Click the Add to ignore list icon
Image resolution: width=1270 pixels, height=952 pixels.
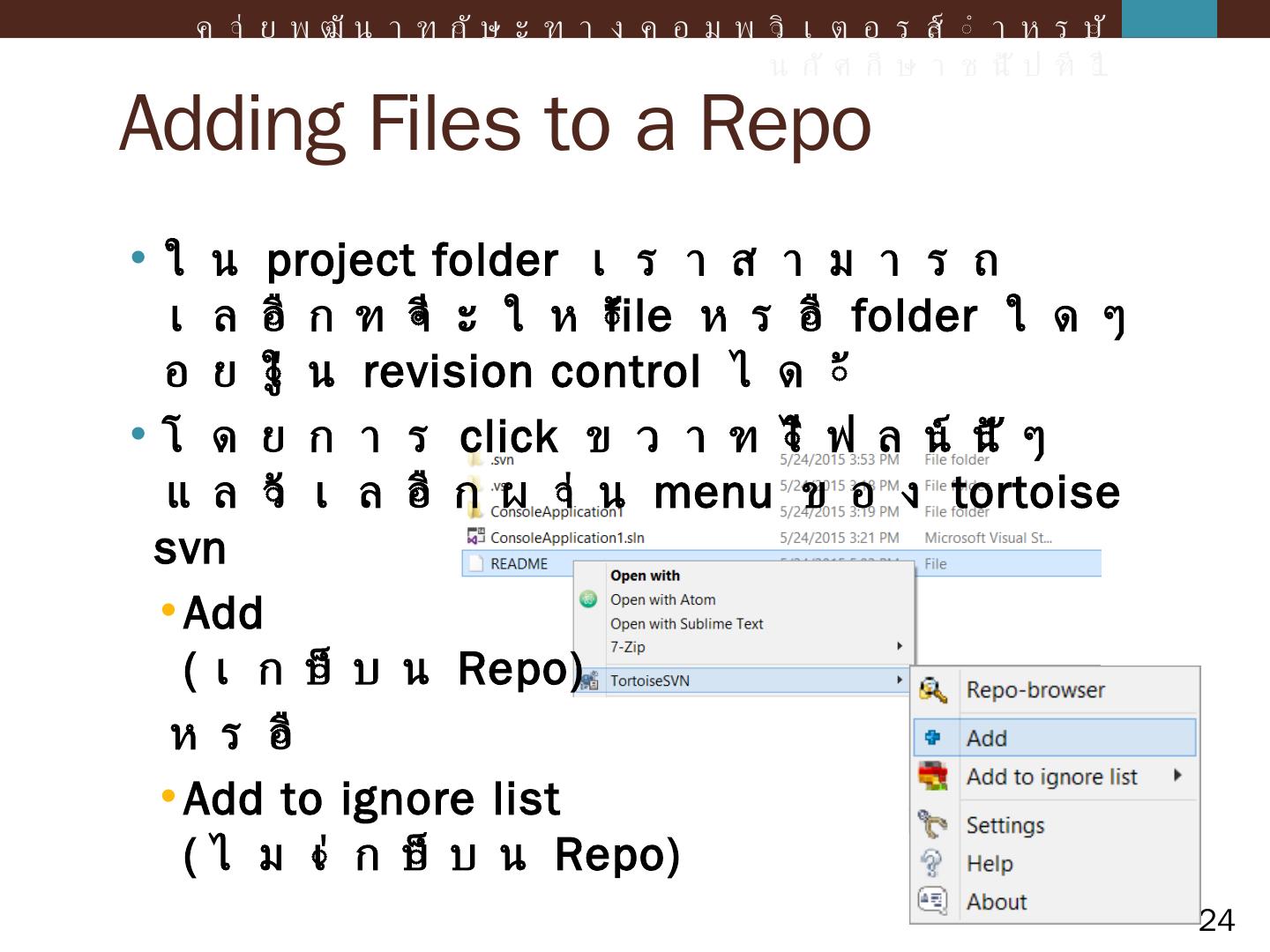[x=932, y=777]
